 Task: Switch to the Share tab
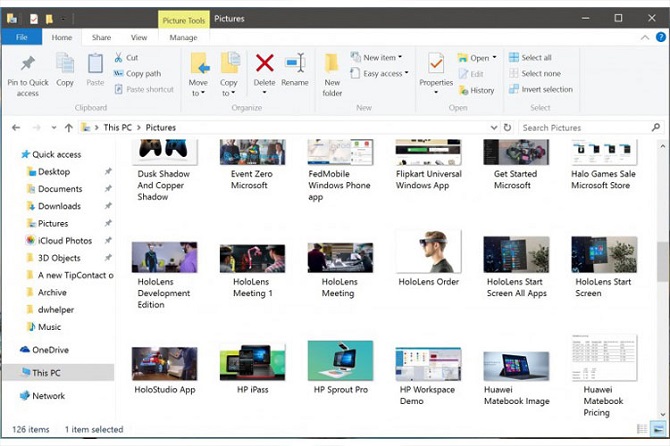[101, 37]
